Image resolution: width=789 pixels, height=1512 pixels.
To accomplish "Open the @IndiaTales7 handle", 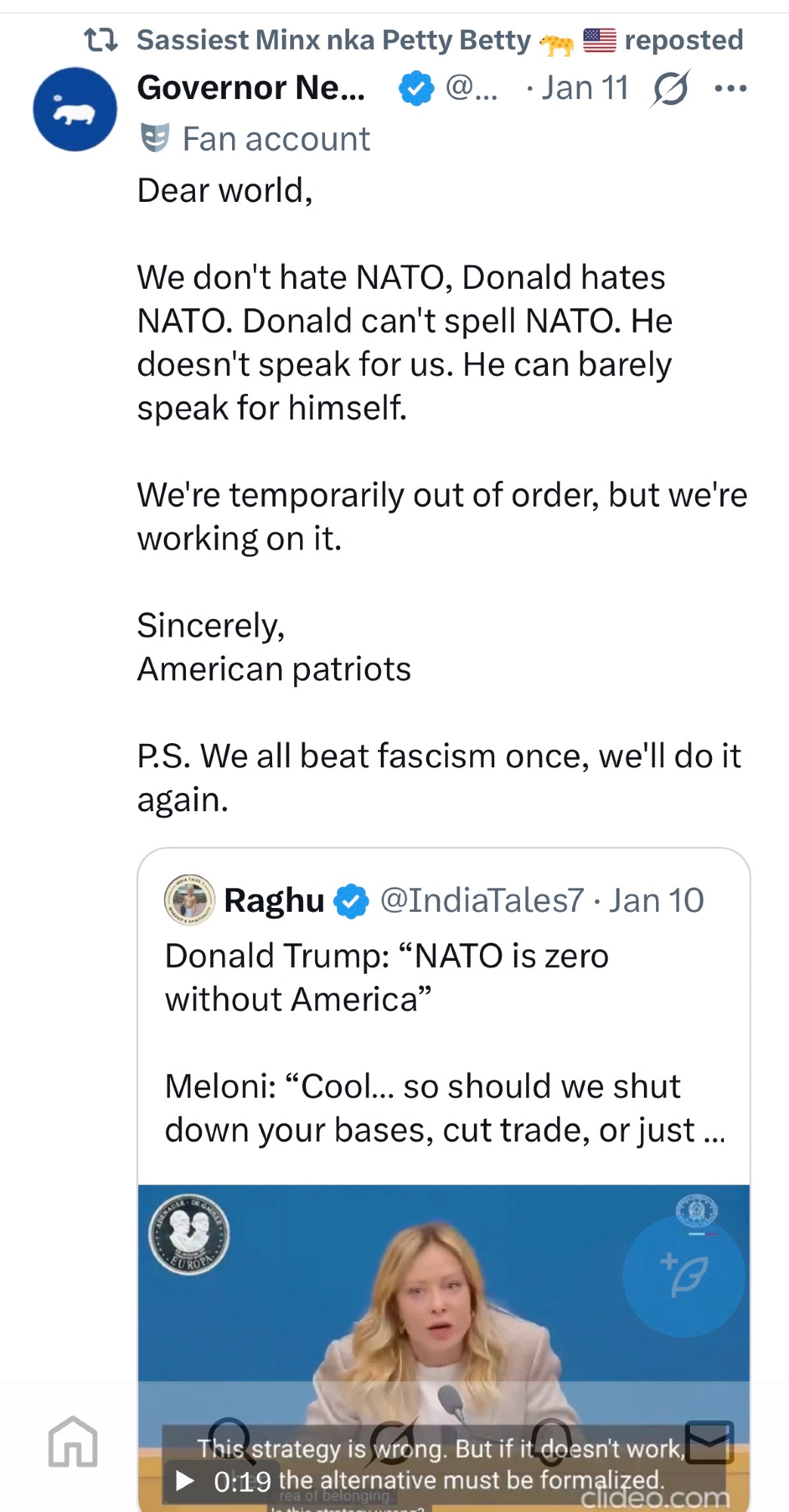I will click(481, 900).
